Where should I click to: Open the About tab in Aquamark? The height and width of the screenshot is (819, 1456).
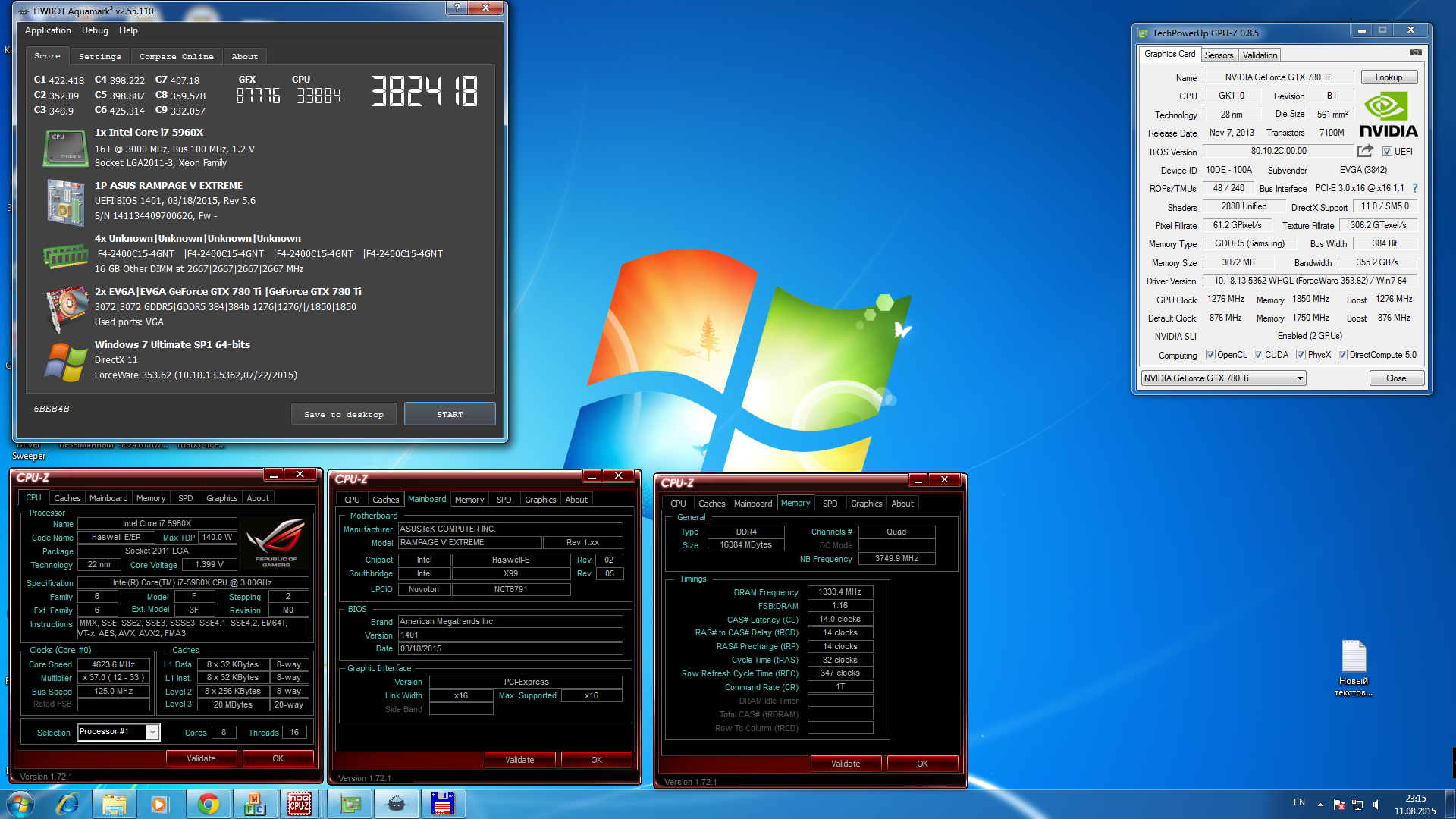244,57
